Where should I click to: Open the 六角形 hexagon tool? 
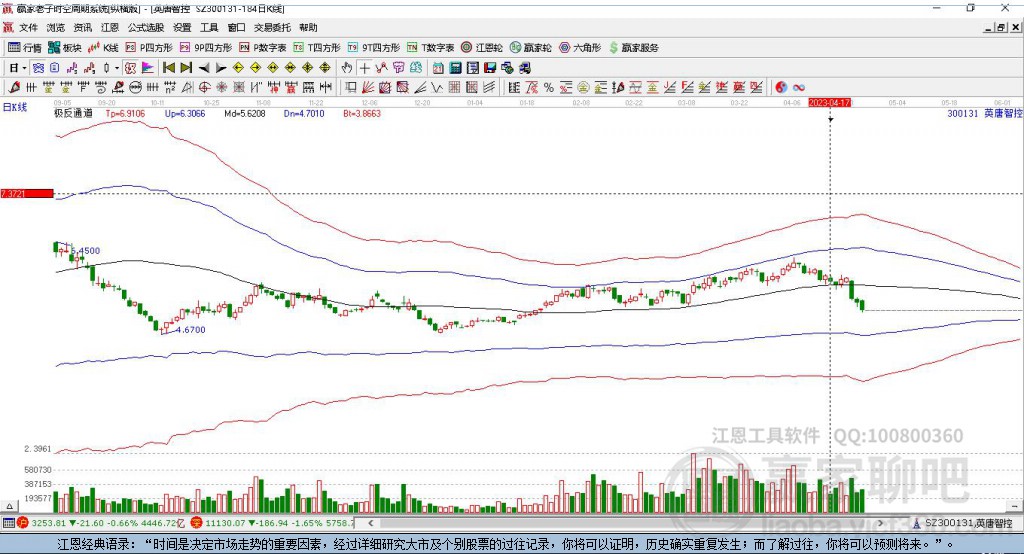580,48
